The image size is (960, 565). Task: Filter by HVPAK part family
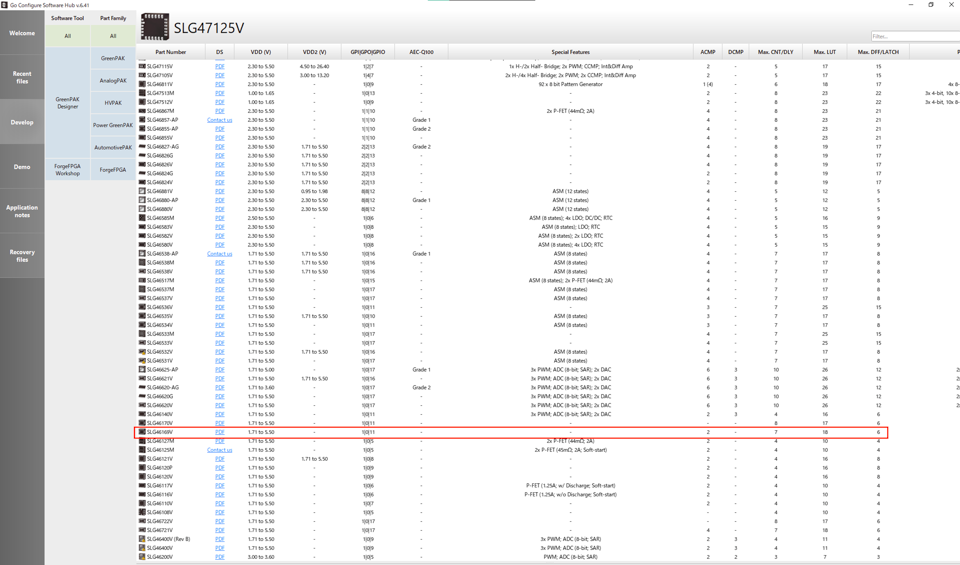click(x=113, y=103)
